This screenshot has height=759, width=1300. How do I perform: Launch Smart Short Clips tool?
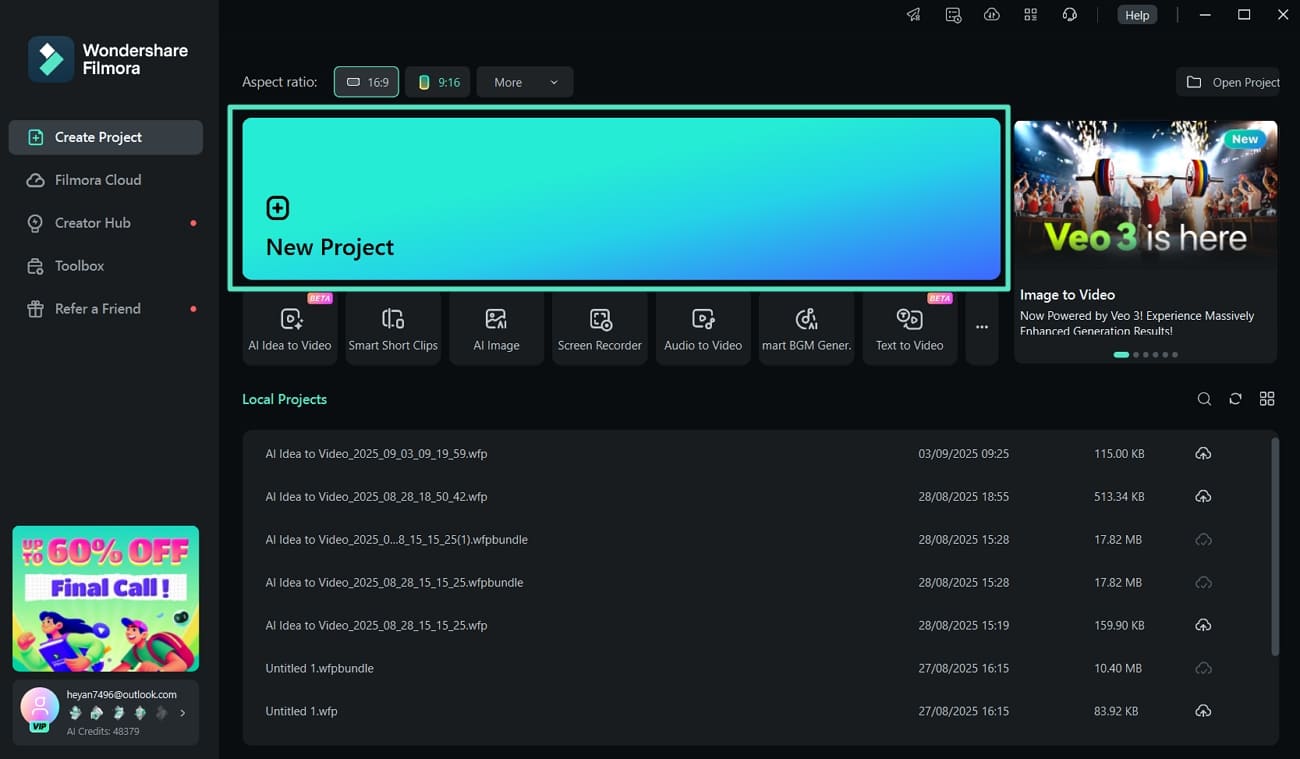tap(393, 329)
